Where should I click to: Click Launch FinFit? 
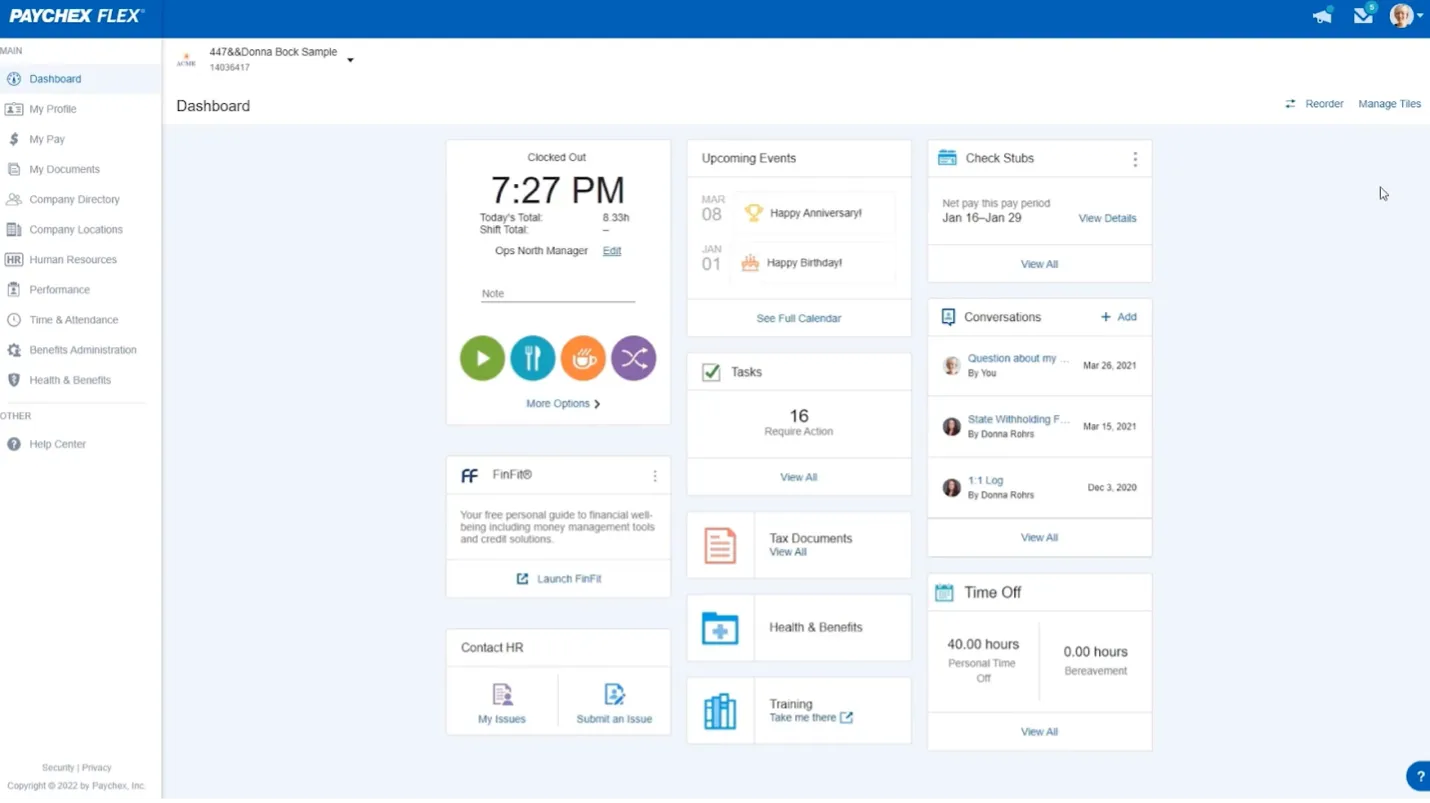(557, 578)
